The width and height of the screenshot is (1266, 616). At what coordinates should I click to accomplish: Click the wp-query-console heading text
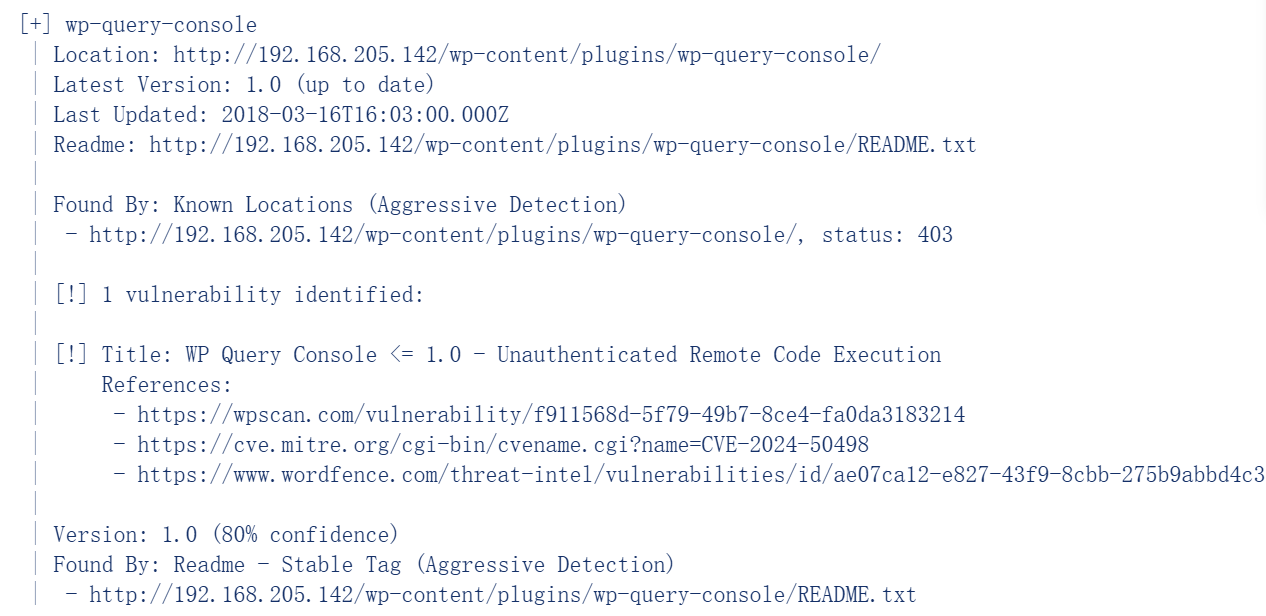[x=161, y=25]
